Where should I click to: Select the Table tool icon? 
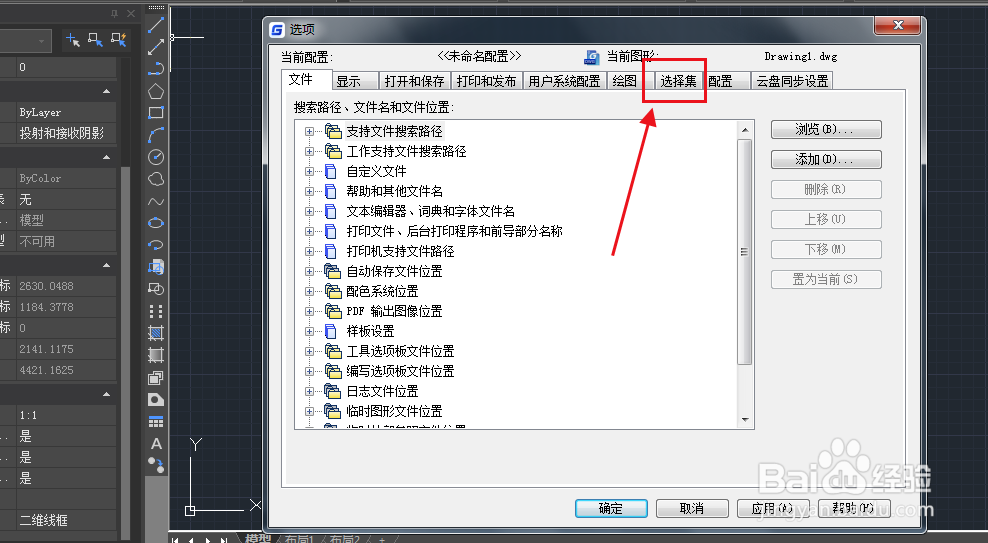[156, 421]
